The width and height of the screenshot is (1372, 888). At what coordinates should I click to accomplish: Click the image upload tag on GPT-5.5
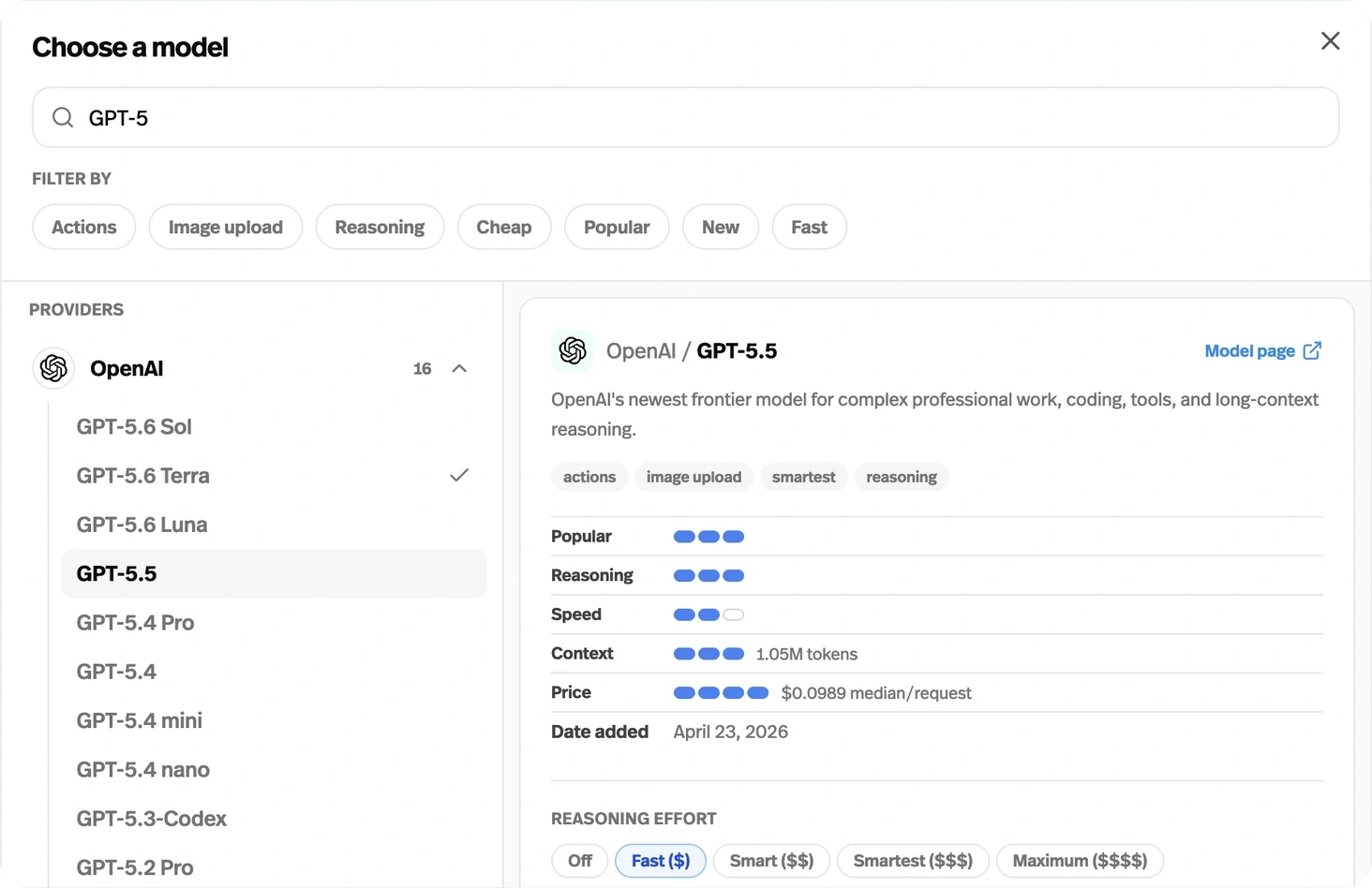point(693,477)
